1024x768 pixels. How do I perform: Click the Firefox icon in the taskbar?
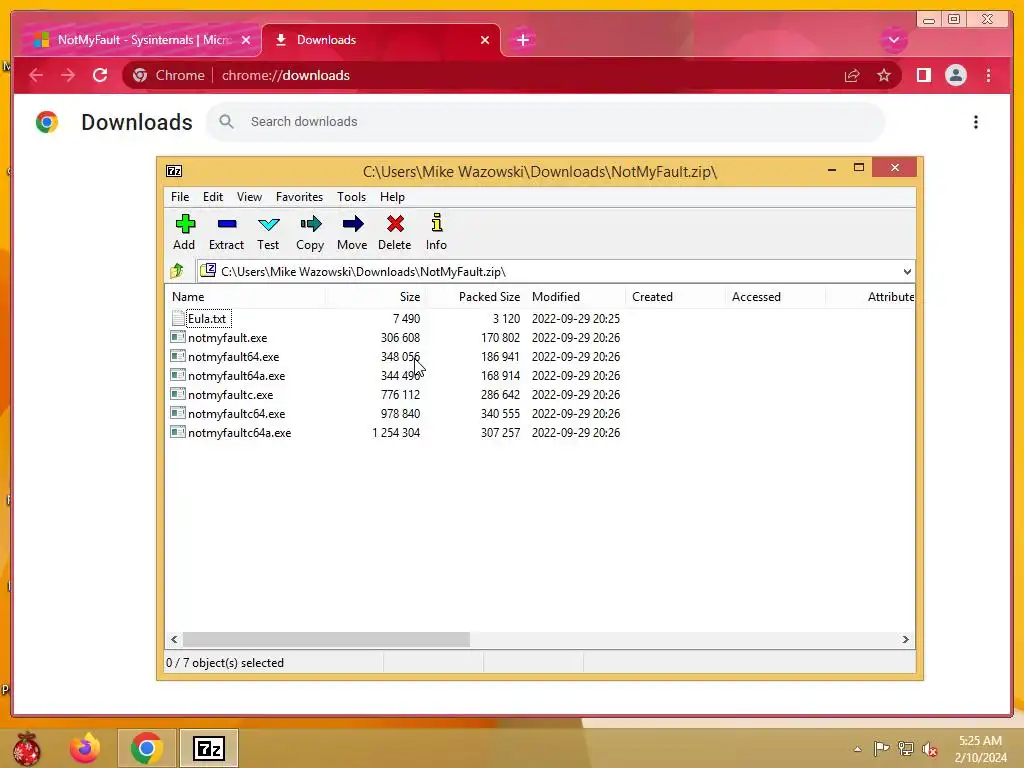point(86,748)
